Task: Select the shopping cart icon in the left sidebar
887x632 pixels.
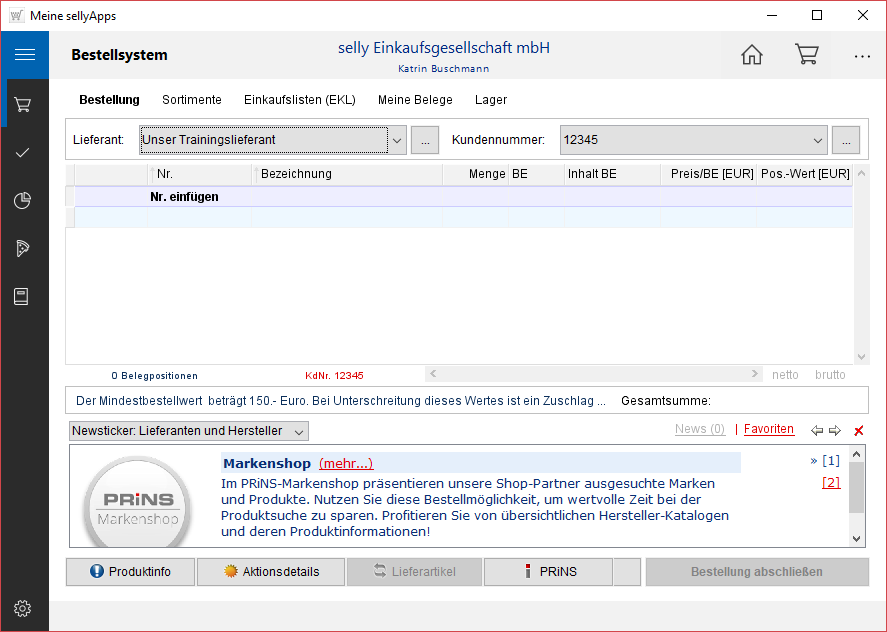Action: (24, 104)
